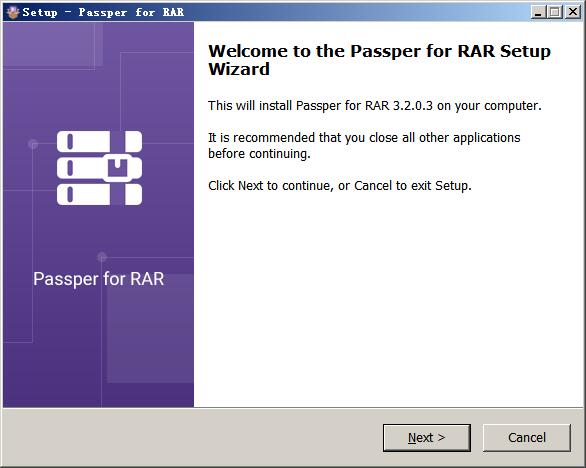Click the translucent rectangle at bottom of purple sidebar
This screenshot has height=468, width=586.
[150, 328]
